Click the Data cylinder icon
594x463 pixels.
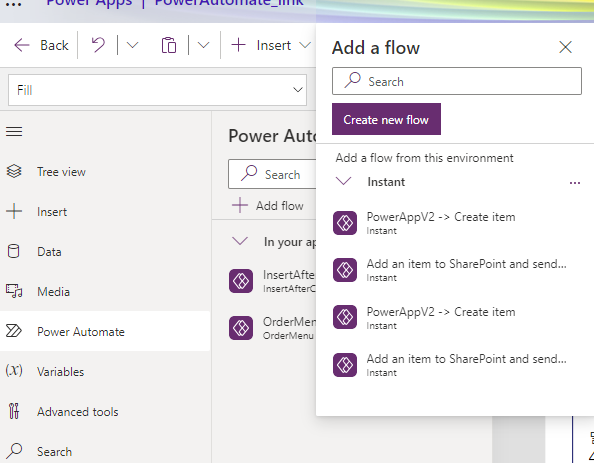[14, 252]
